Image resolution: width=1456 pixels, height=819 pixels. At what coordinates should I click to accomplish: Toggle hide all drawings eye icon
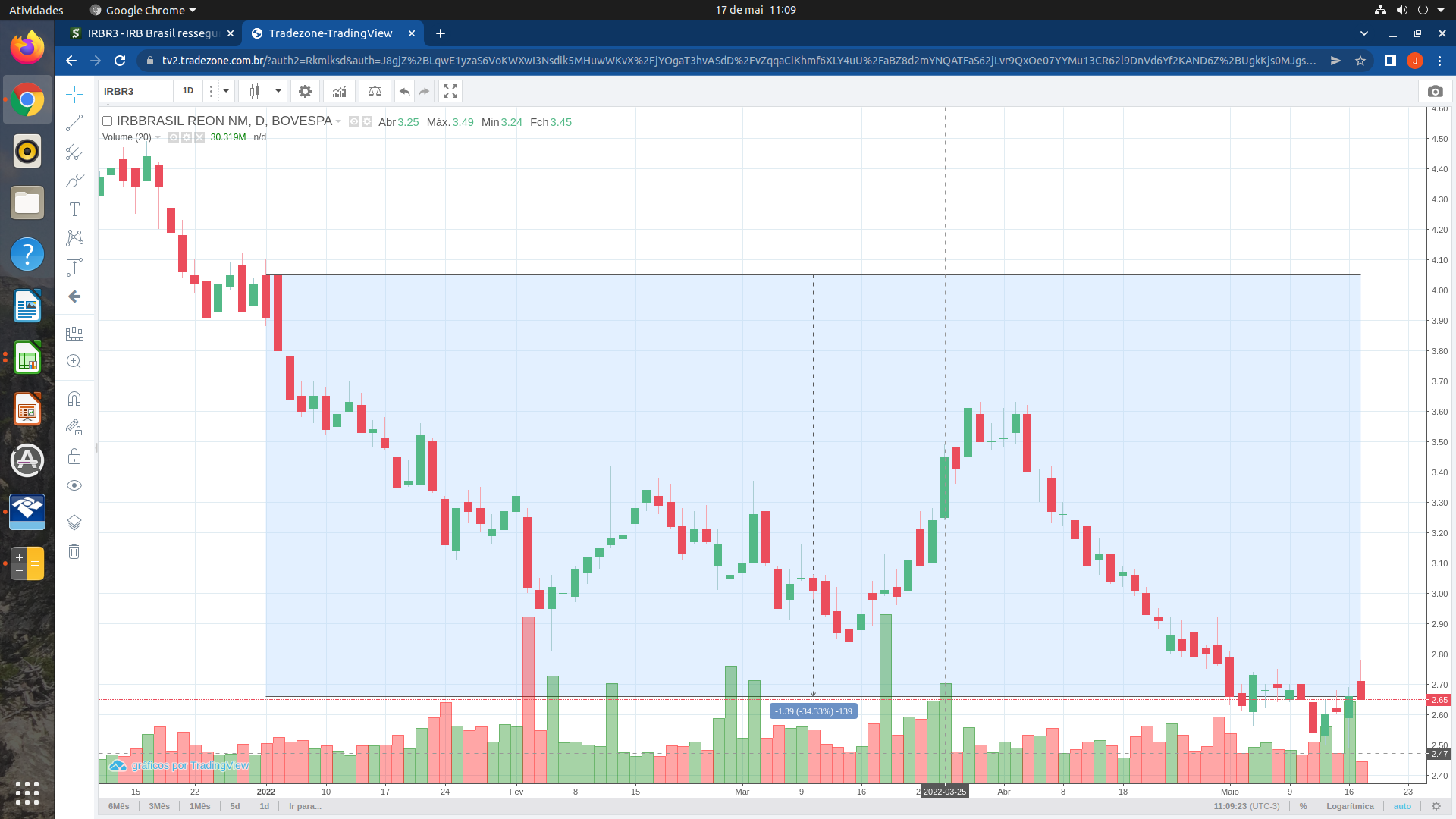tap(74, 485)
